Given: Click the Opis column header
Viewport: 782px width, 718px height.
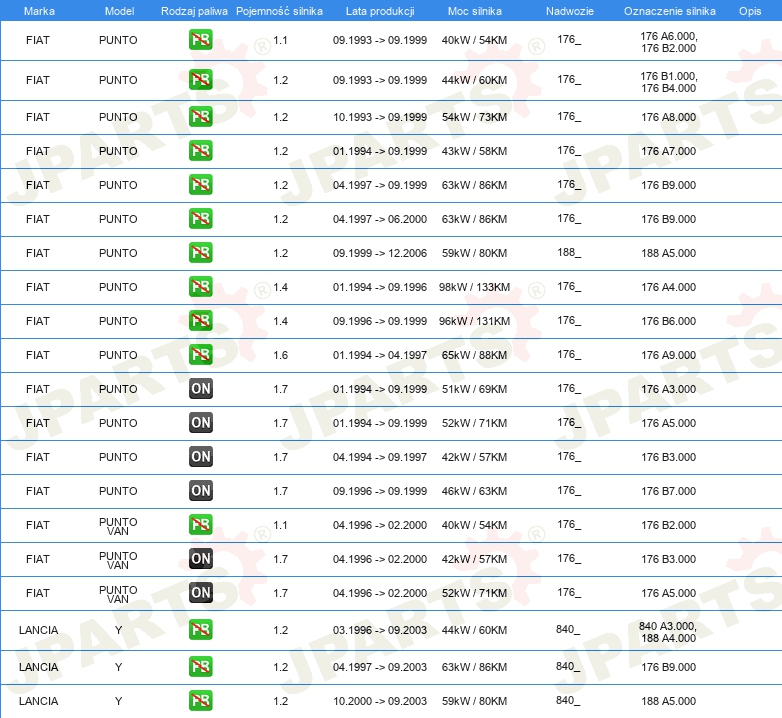Looking at the screenshot, I should 750,11.
